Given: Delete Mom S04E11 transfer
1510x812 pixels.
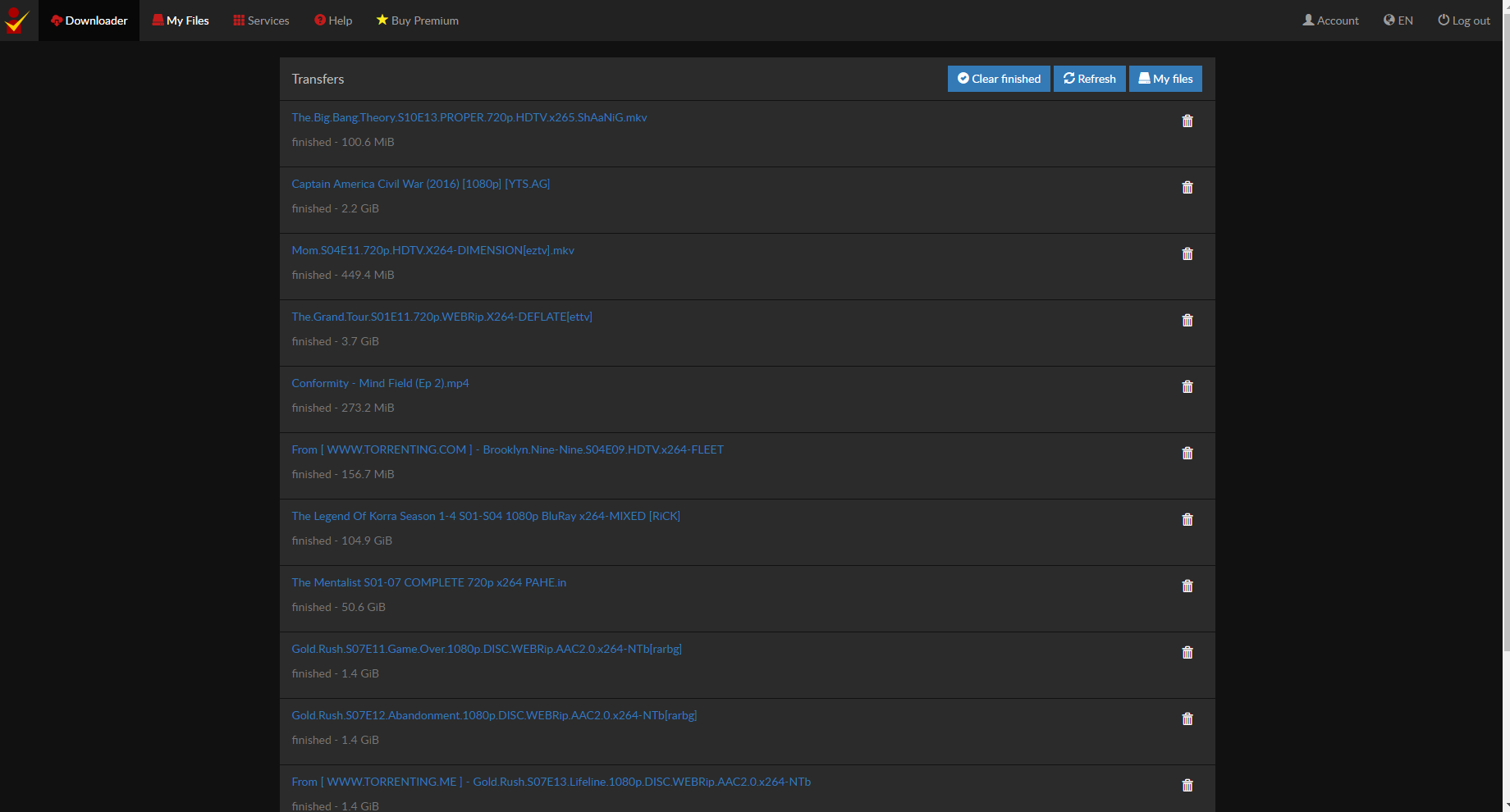Looking at the screenshot, I should click(x=1187, y=254).
